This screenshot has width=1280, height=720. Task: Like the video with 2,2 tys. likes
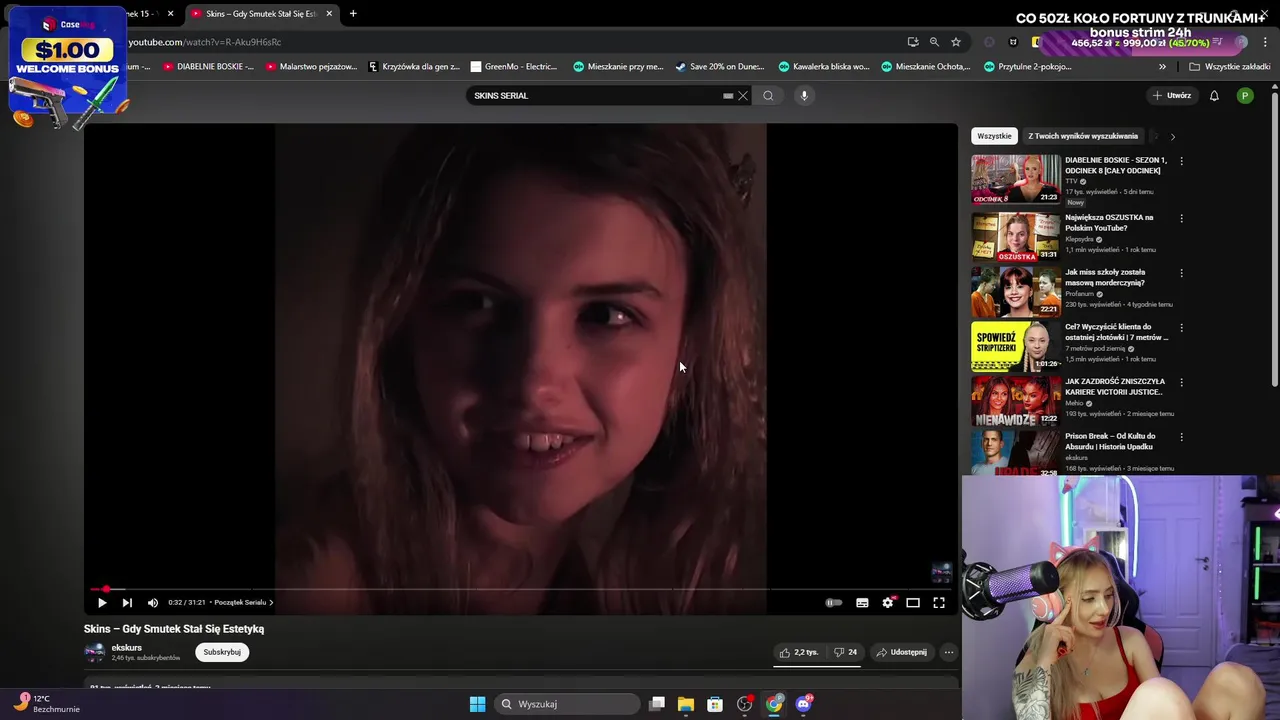[799, 652]
